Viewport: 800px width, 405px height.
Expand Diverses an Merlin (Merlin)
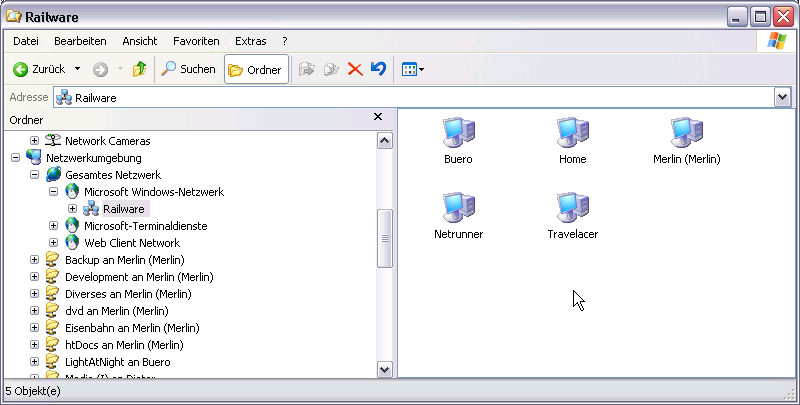(34, 294)
